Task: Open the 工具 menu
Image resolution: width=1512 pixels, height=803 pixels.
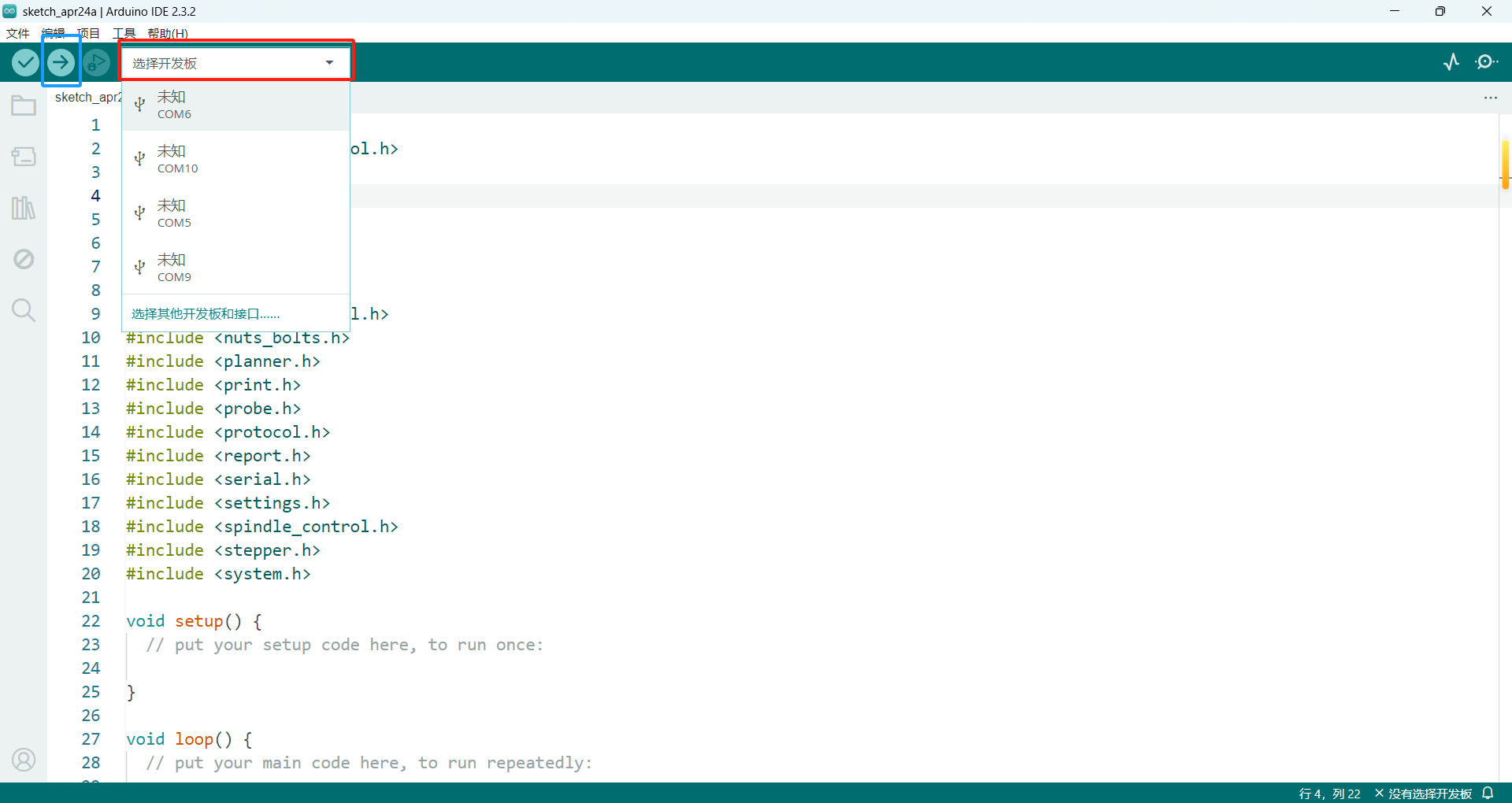Action: coord(124,34)
